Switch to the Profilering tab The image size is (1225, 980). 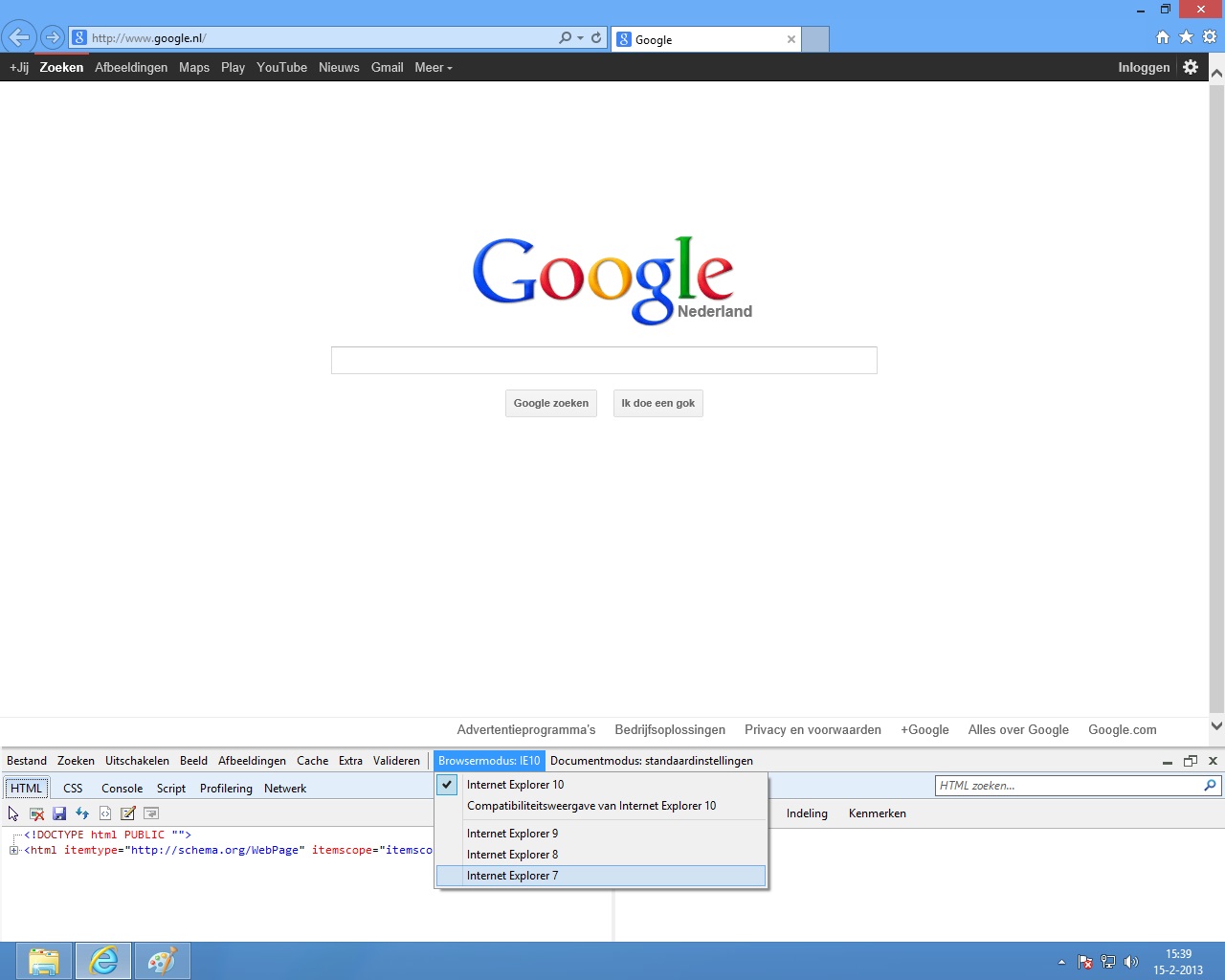click(x=226, y=789)
